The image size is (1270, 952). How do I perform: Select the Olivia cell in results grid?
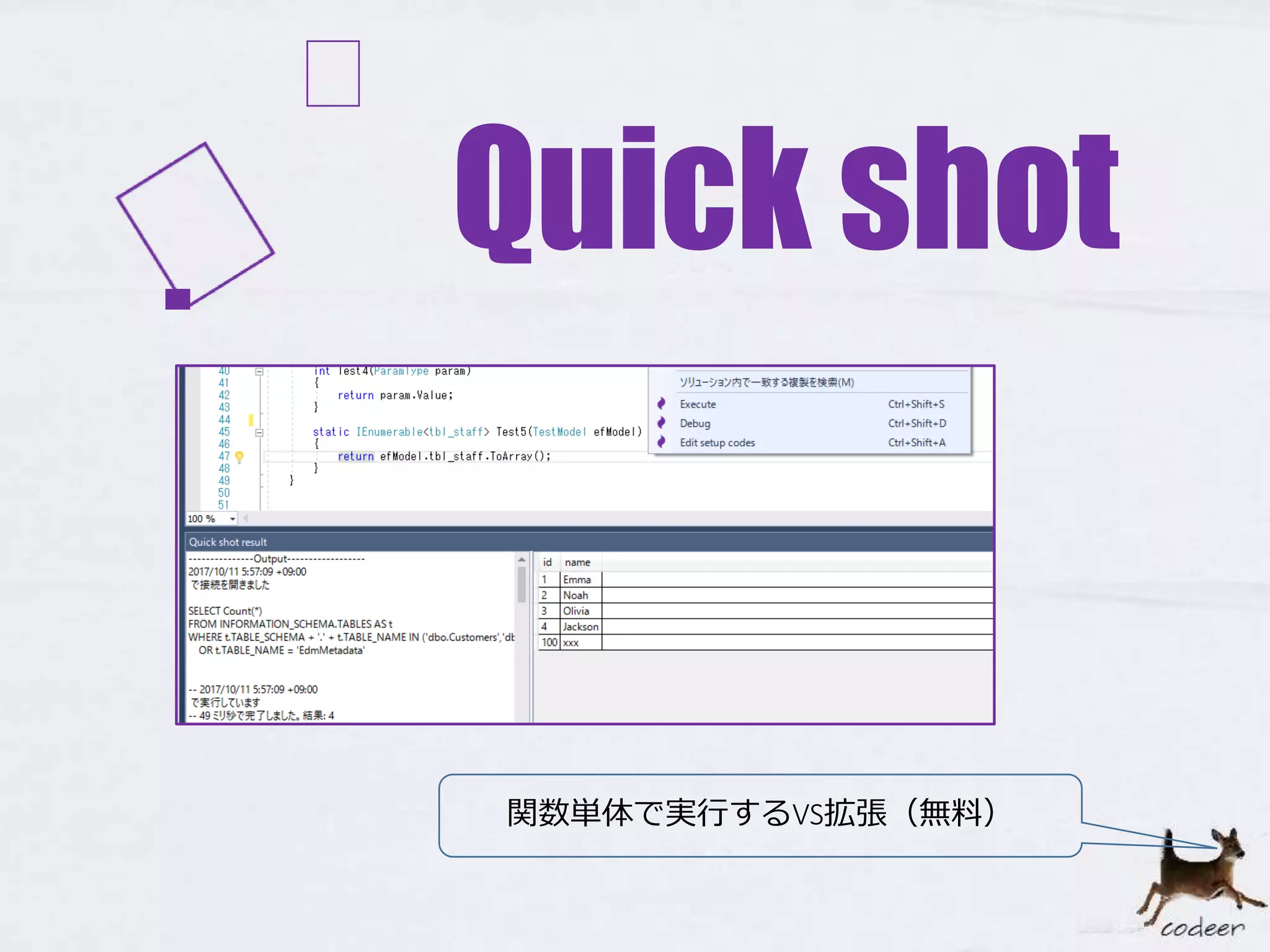click(x=581, y=610)
